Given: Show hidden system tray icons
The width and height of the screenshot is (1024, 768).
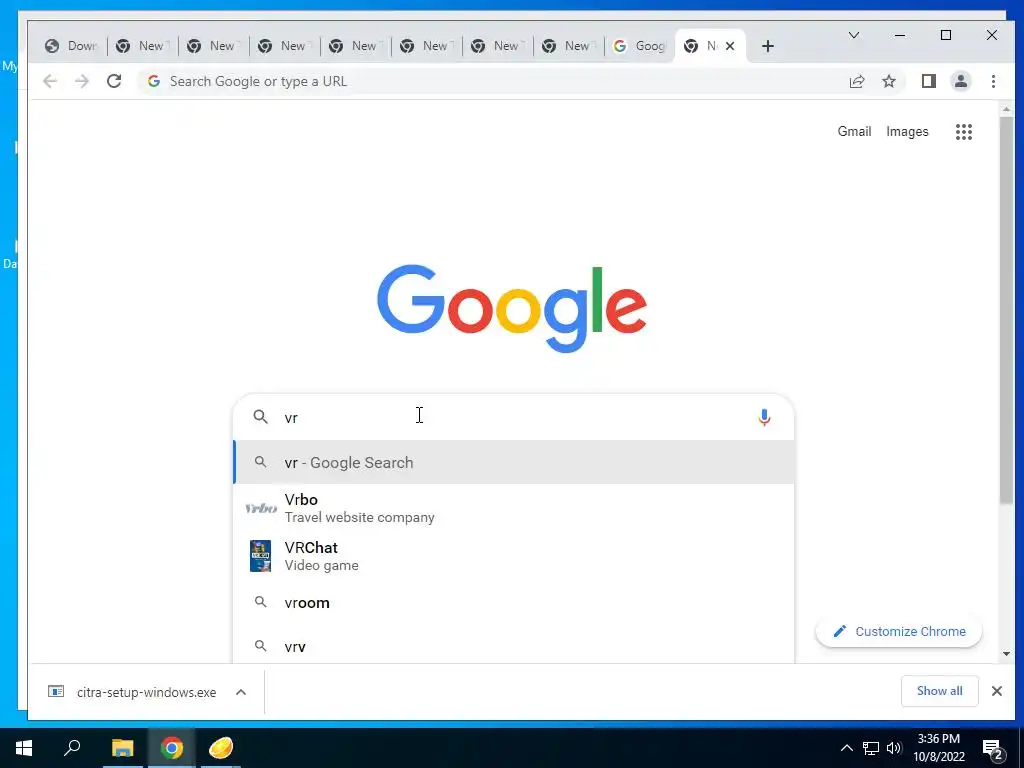Looking at the screenshot, I should point(846,748).
